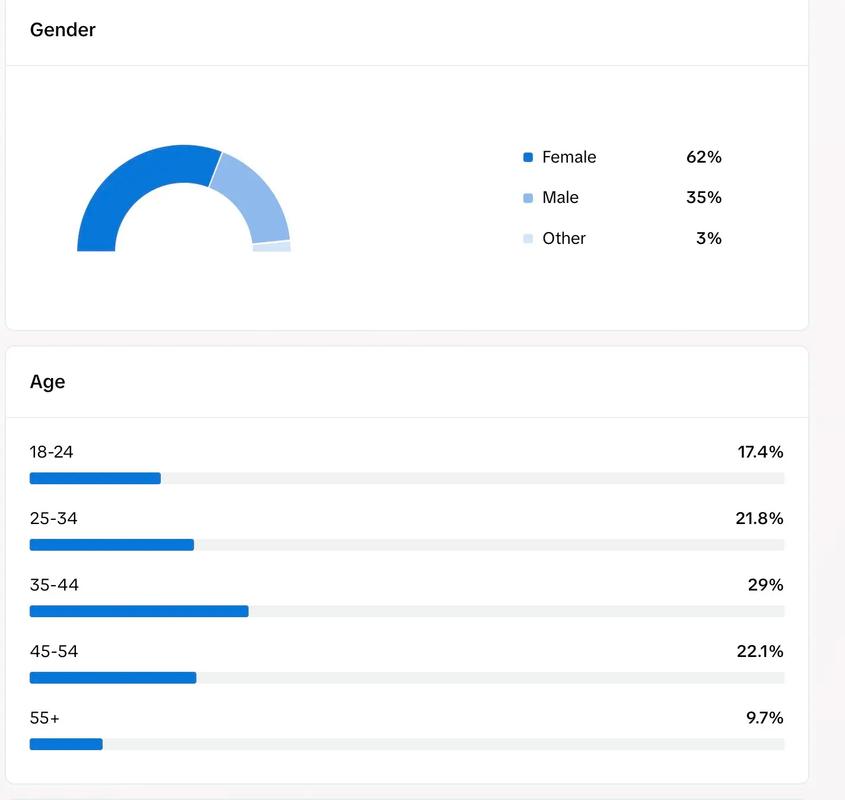This screenshot has height=800, width=845.
Task: Click the 29% value for ages 35-44
Action: coord(765,585)
